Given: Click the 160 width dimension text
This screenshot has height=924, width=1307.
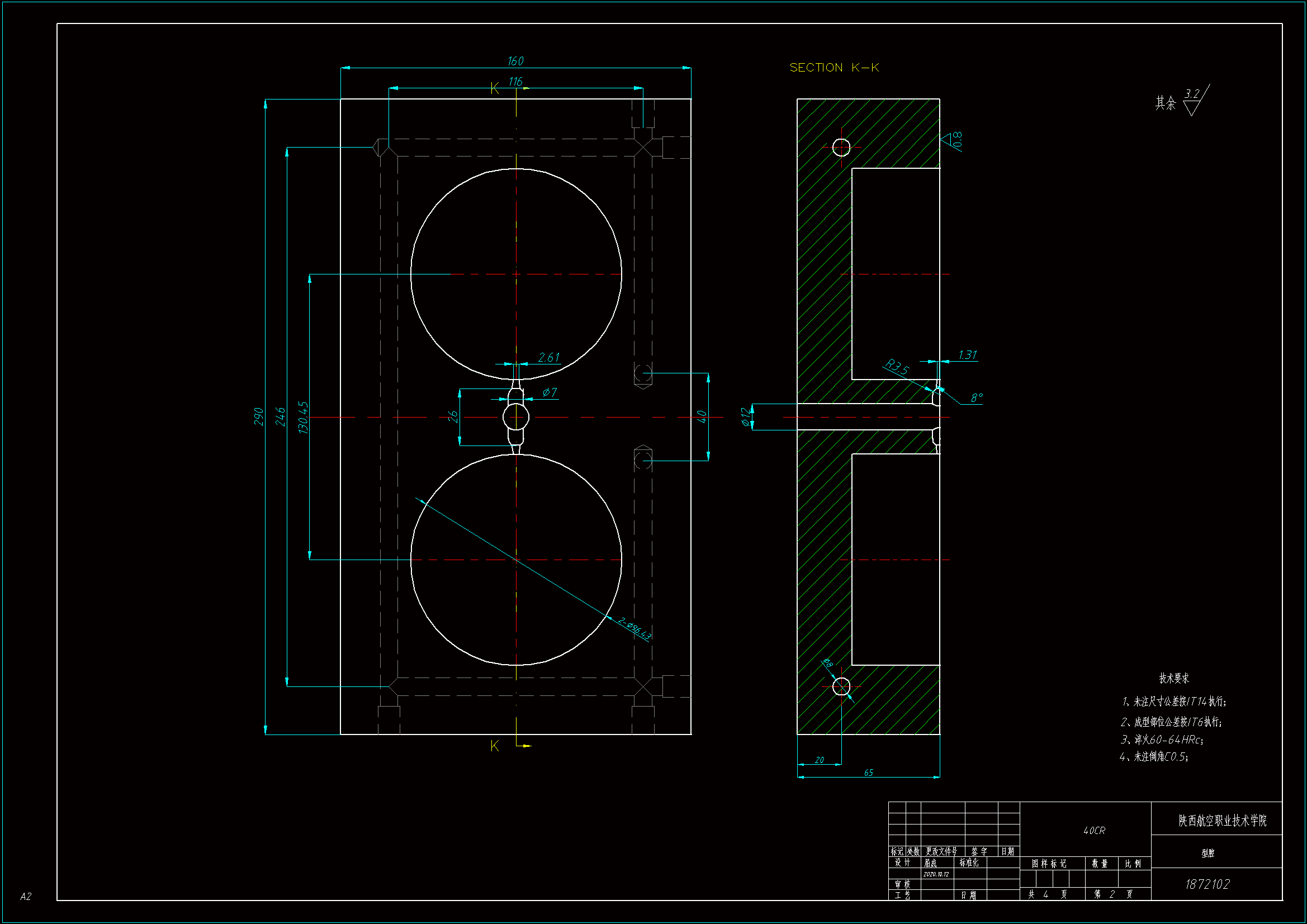Looking at the screenshot, I should (x=515, y=61).
